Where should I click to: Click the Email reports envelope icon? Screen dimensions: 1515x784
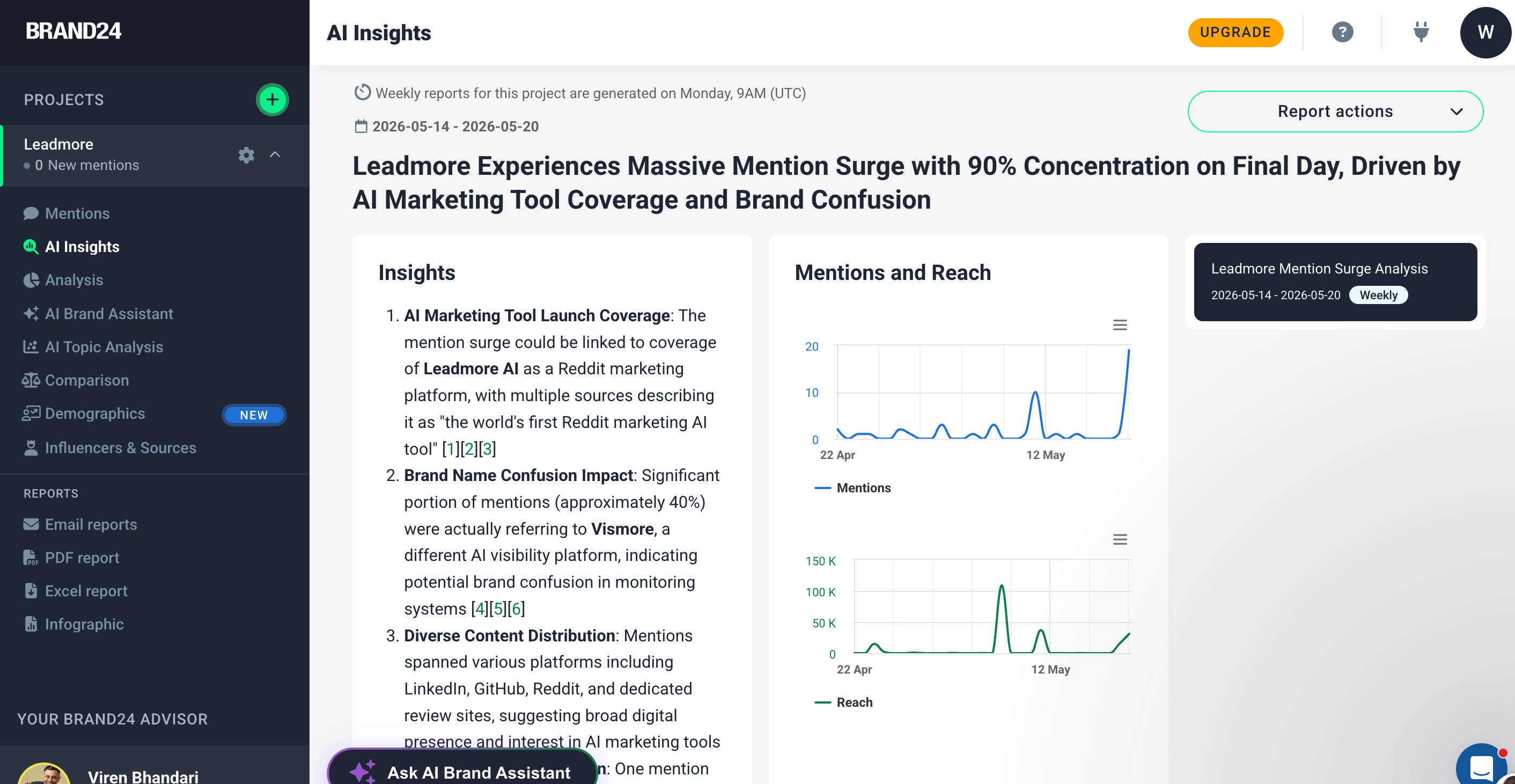click(31, 524)
